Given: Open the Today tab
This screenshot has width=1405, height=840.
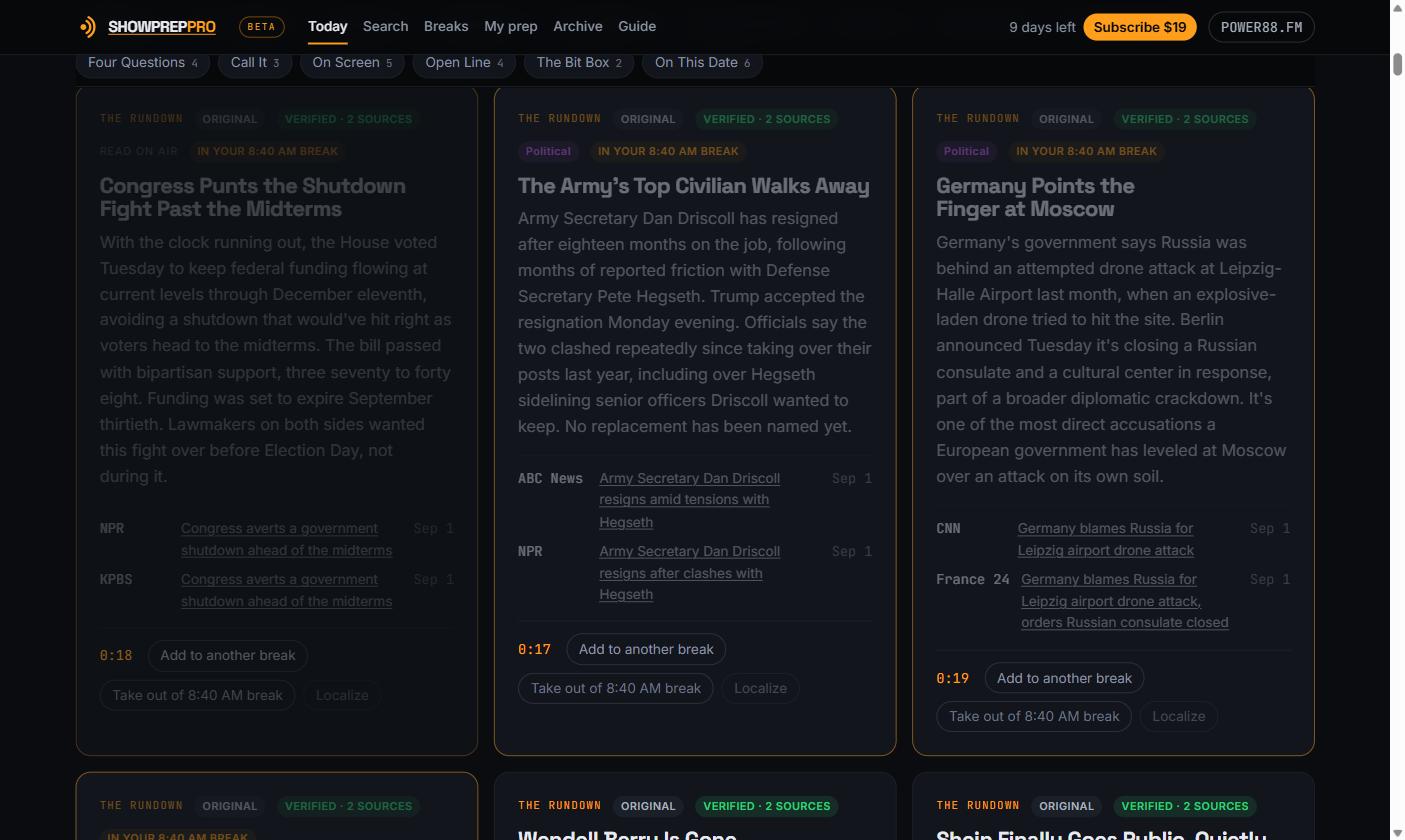Looking at the screenshot, I should [x=327, y=26].
